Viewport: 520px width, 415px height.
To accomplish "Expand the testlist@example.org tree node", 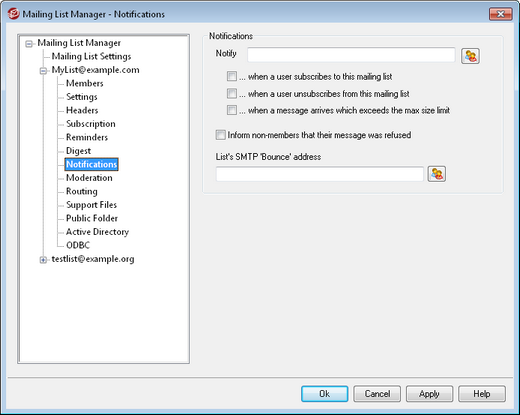I will [43, 260].
